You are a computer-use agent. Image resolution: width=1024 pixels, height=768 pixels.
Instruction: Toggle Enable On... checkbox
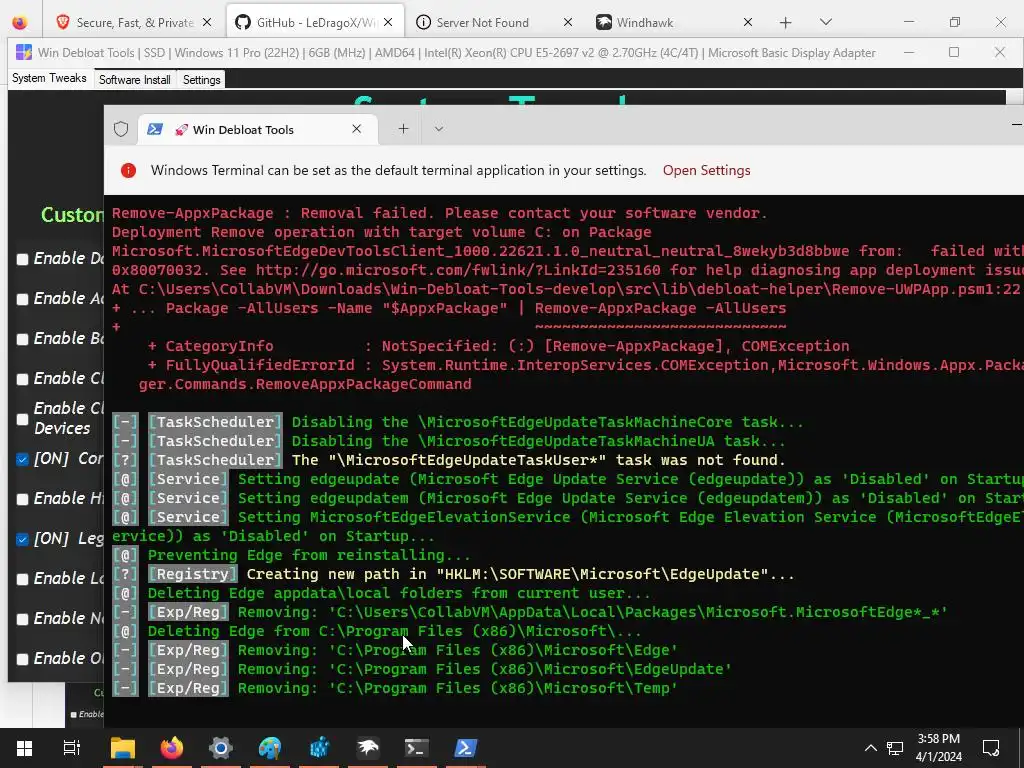22,659
